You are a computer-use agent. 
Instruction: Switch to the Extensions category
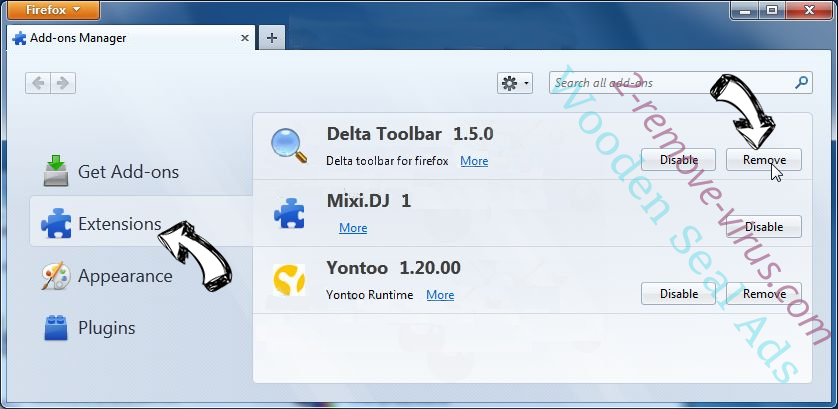(x=119, y=224)
